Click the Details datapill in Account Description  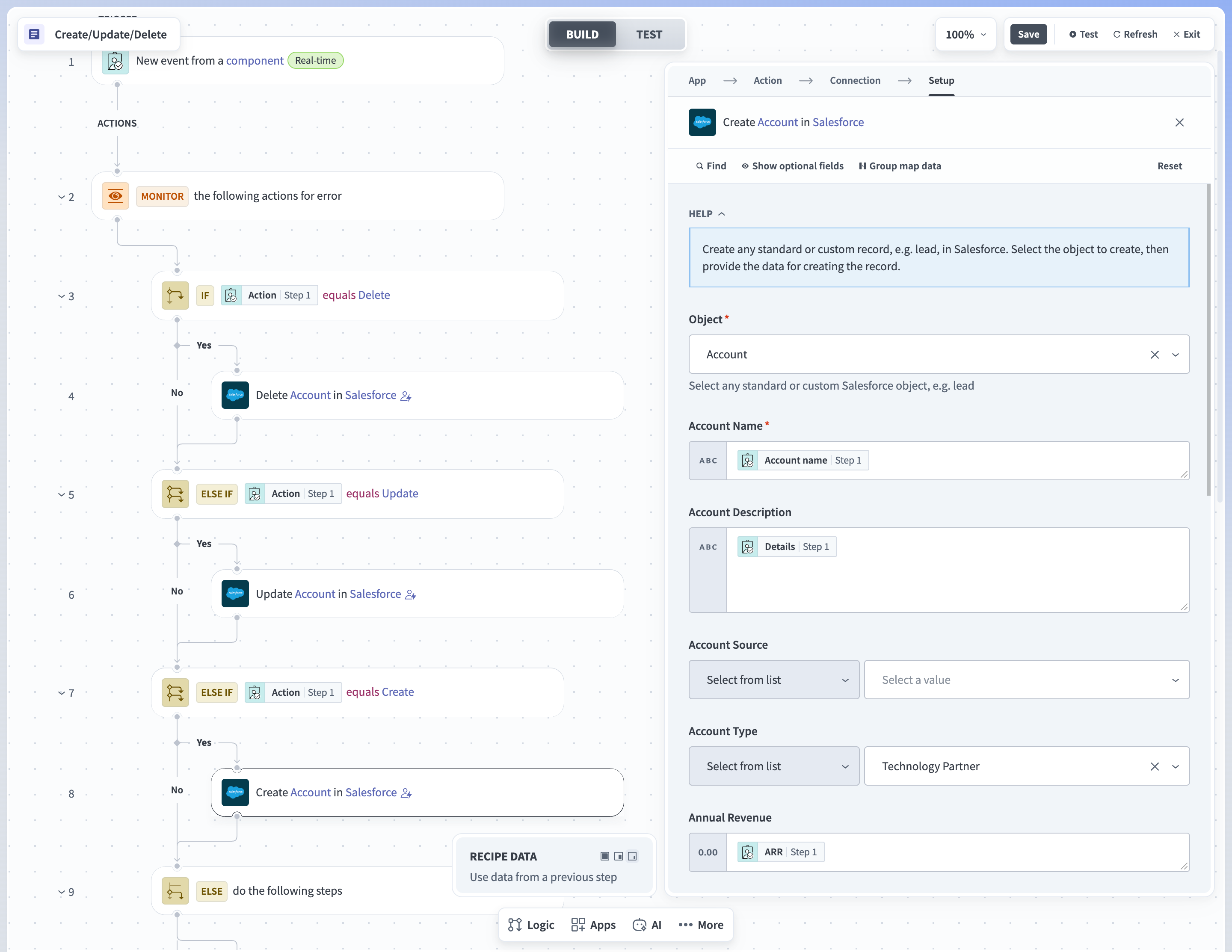788,547
